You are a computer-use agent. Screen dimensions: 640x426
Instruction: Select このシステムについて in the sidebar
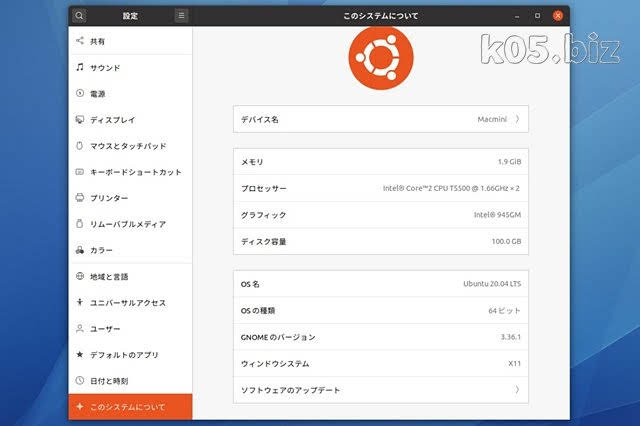click(130, 407)
